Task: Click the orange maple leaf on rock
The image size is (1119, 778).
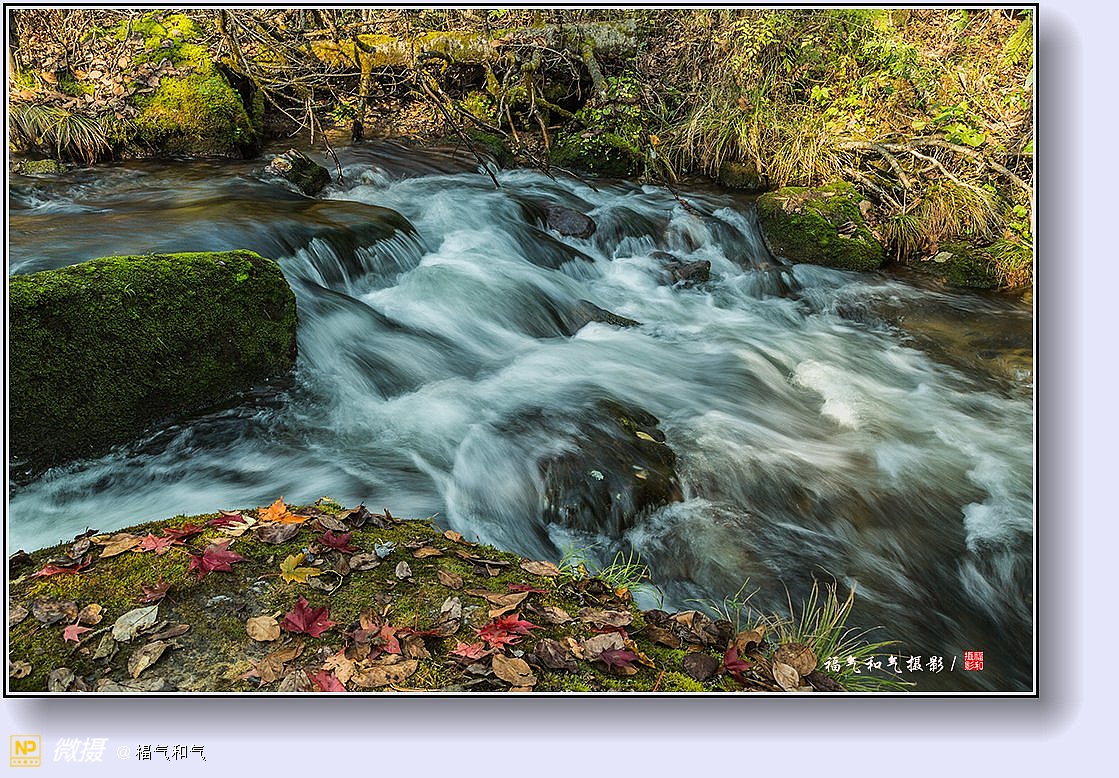Action: click(278, 514)
